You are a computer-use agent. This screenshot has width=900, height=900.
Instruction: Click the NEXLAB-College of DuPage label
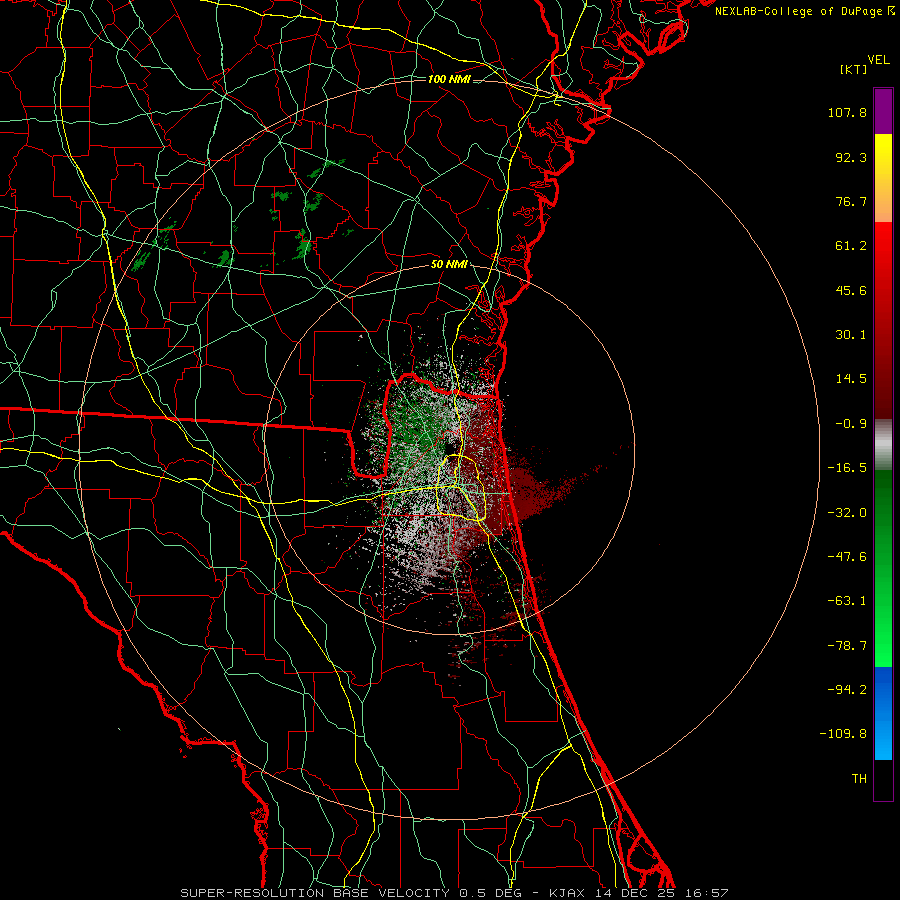click(804, 11)
